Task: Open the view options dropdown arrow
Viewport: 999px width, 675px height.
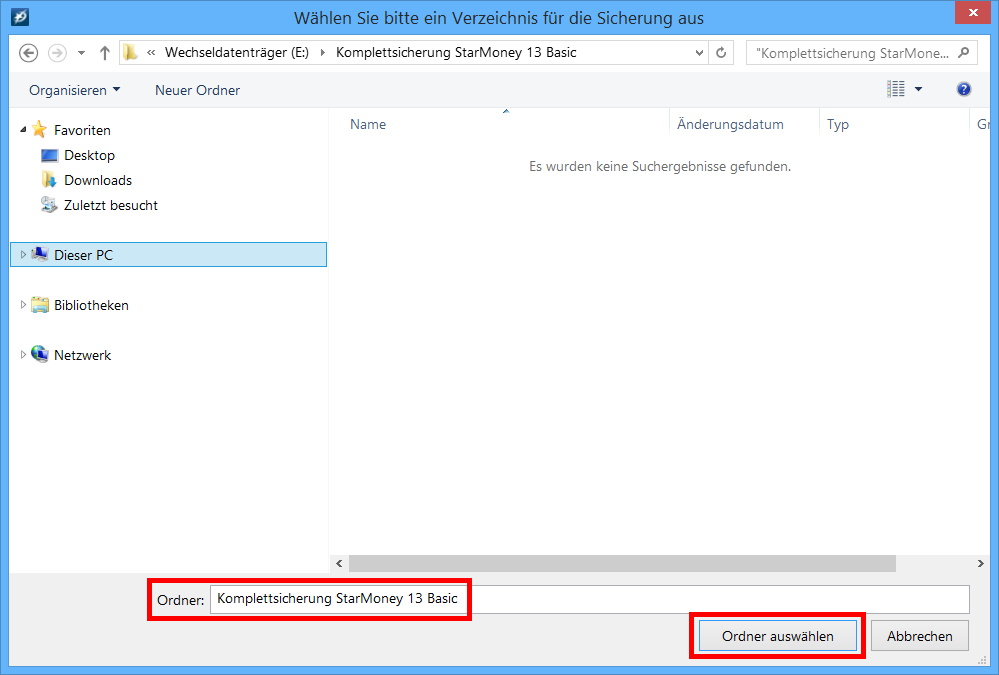Action: click(919, 89)
